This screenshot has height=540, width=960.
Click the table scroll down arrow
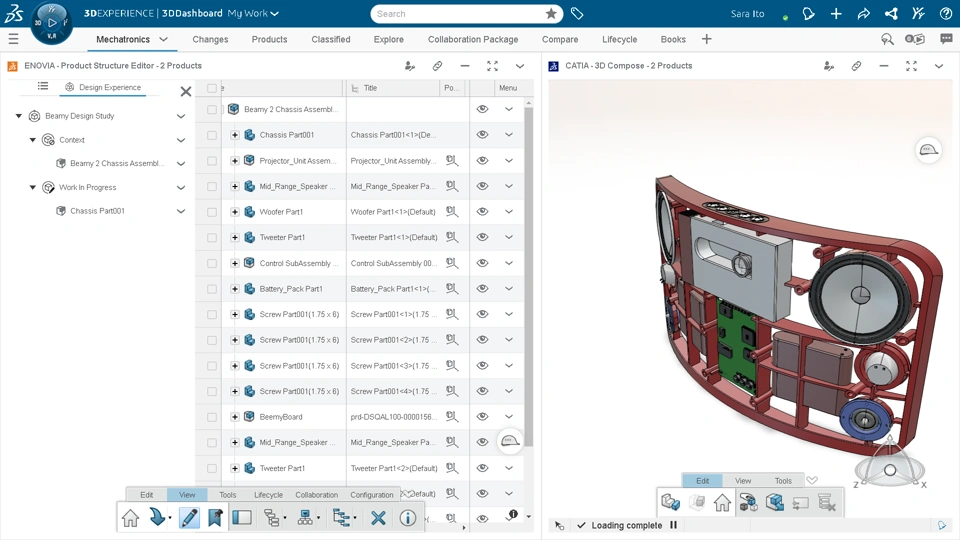(x=528, y=517)
